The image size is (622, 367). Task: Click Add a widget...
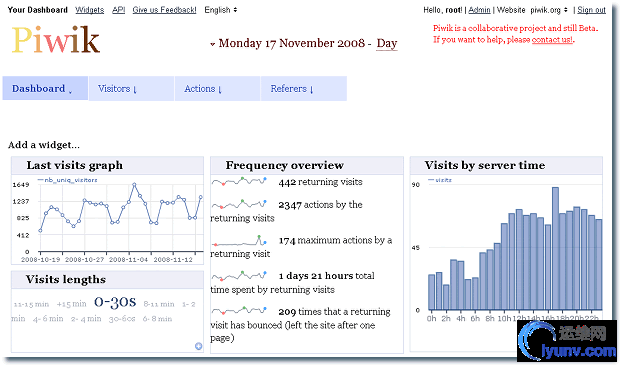click(x=44, y=145)
